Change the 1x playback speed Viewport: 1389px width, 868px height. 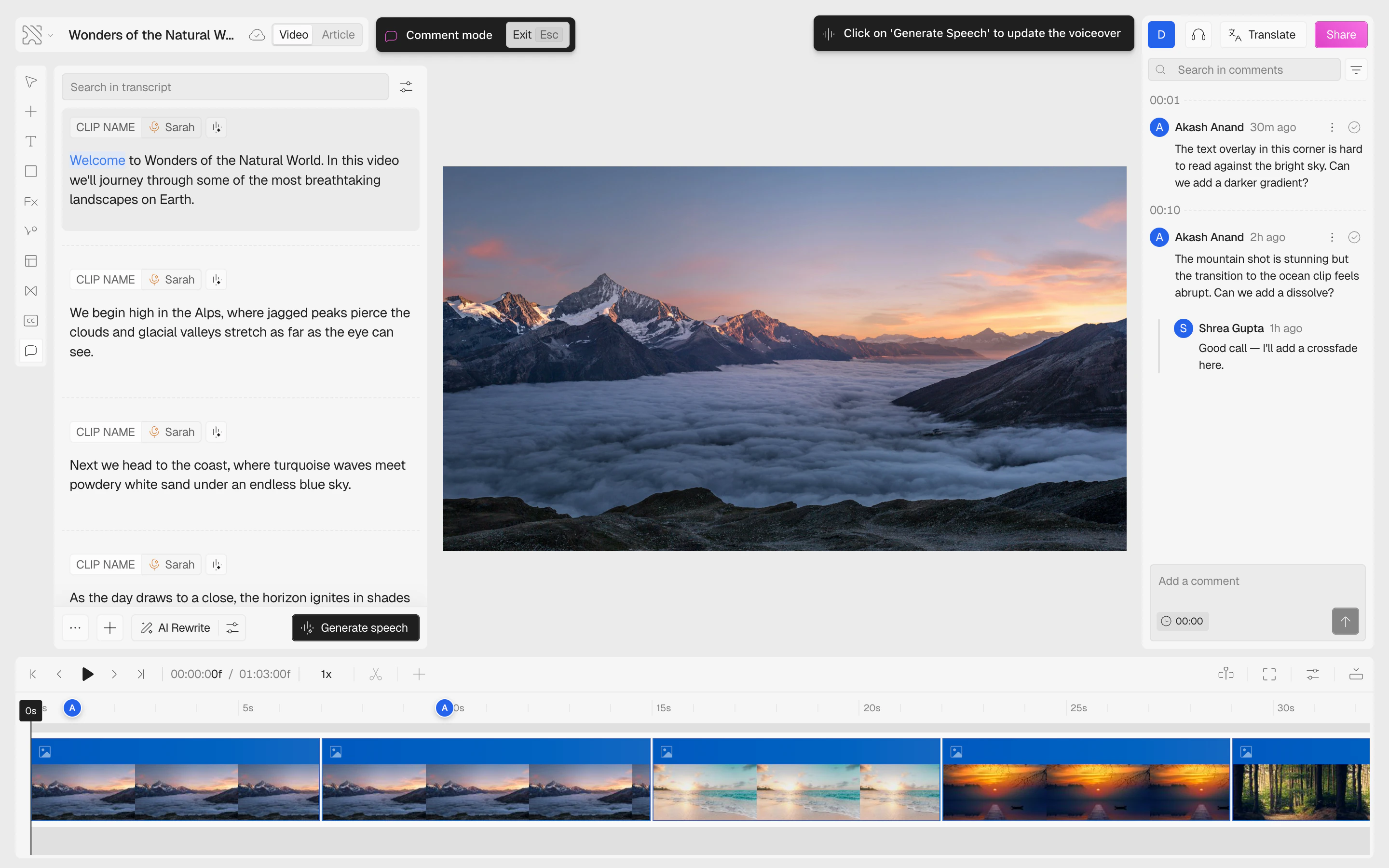(326, 674)
